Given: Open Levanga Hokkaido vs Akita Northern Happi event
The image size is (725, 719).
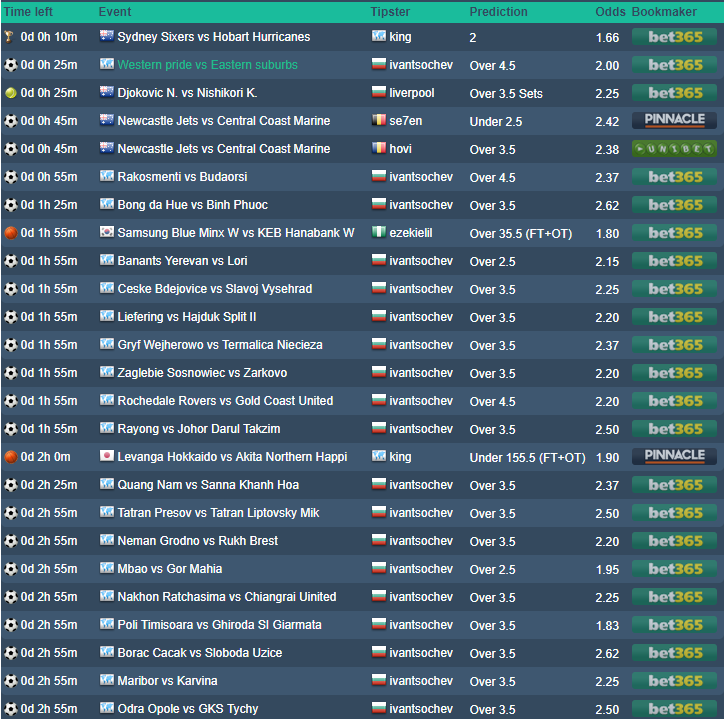Looking at the screenshot, I should point(232,456).
